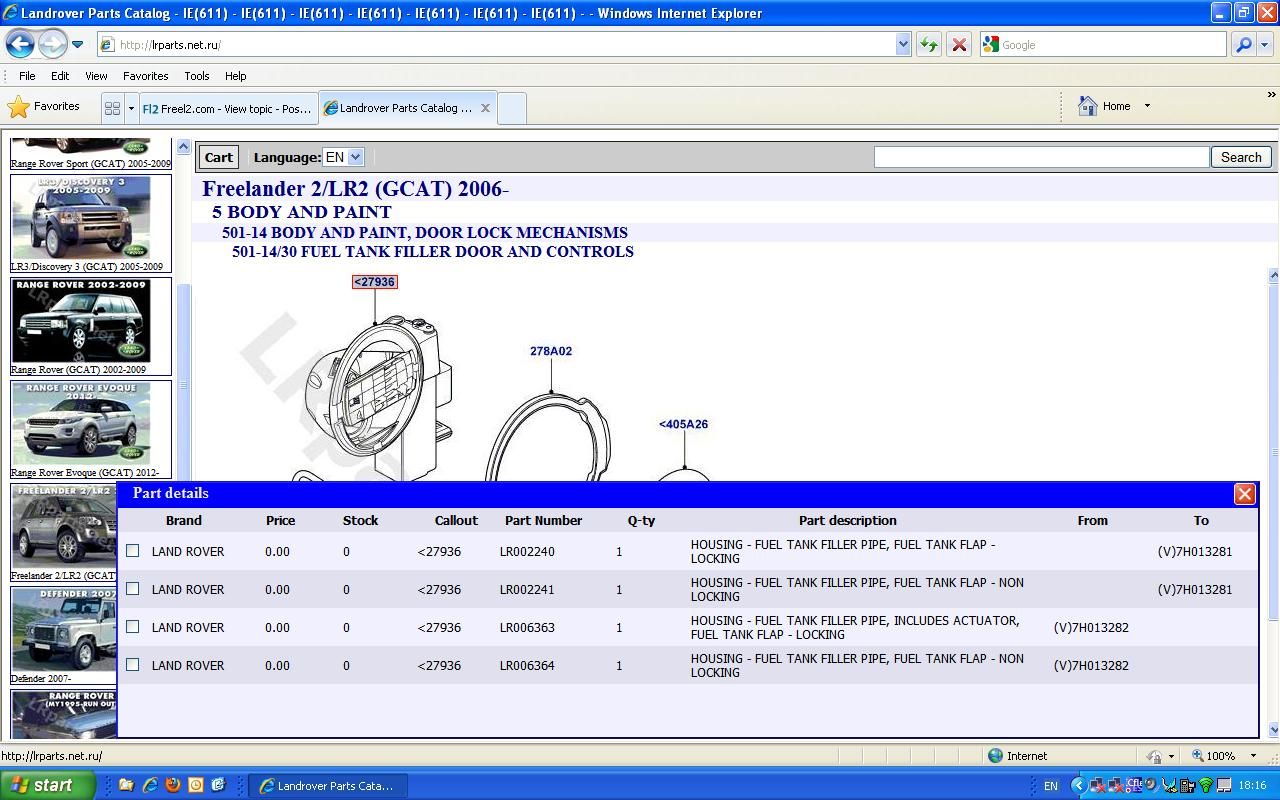This screenshot has height=800, width=1280.
Task: Click the EN language bar indicator
Action: [1050, 786]
